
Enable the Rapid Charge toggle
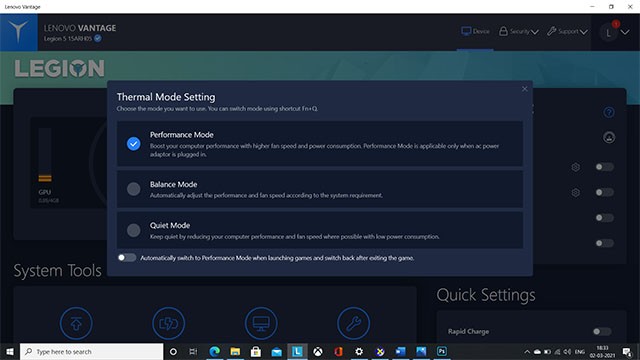pos(602,331)
